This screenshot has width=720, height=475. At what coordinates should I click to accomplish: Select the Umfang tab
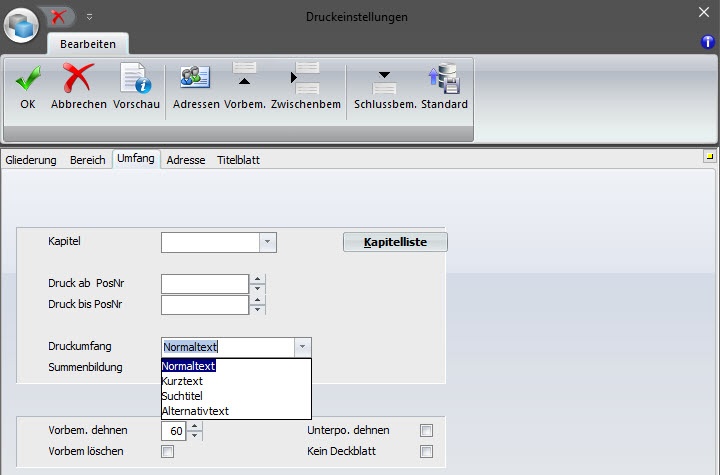(x=136, y=158)
